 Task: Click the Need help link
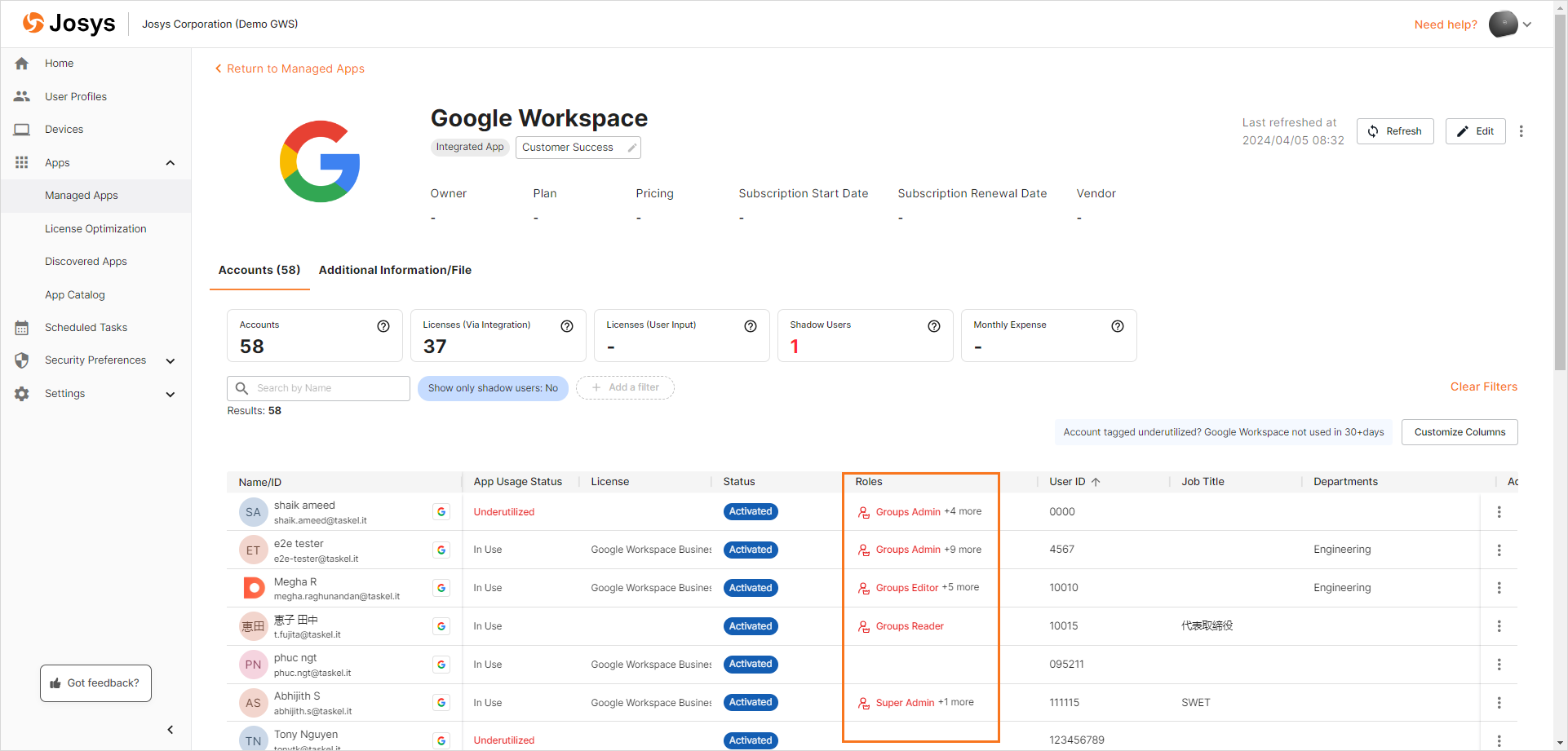[x=1446, y=24]
